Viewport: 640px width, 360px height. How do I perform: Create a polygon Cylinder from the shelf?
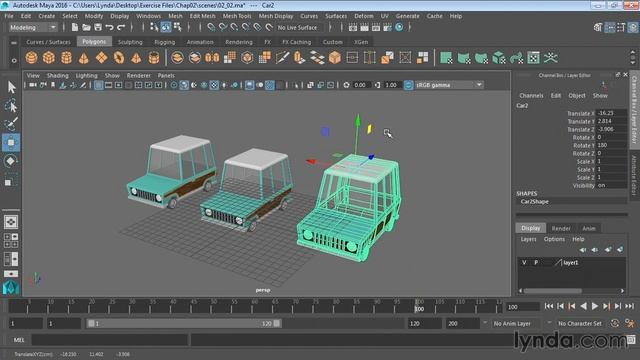[x=67, y=58]
